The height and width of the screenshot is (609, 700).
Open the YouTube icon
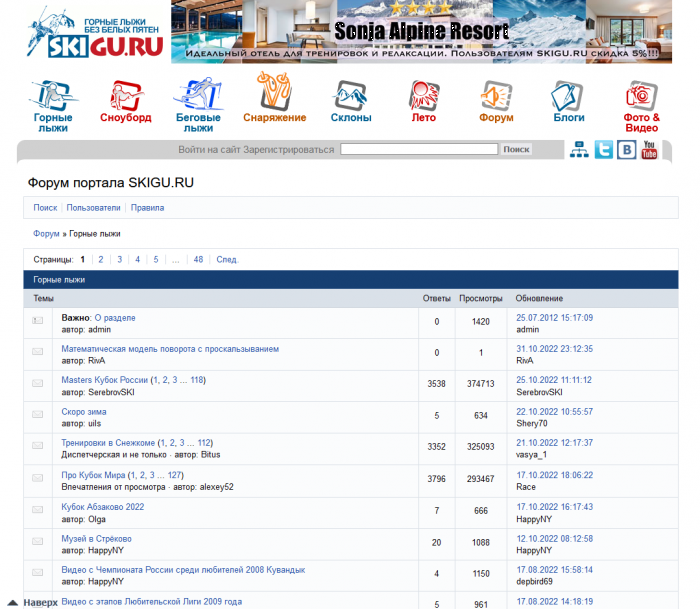649,150
